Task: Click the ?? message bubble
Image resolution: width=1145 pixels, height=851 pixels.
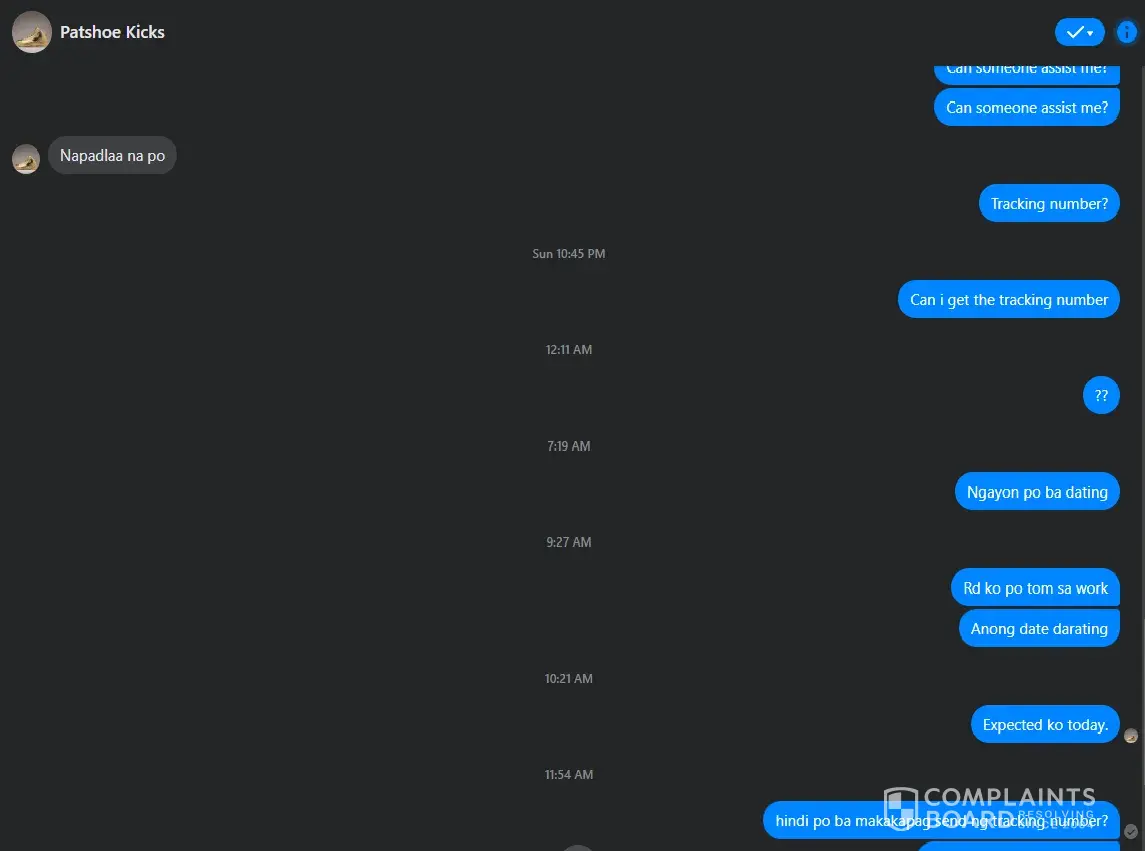Action: point(1101,395)
